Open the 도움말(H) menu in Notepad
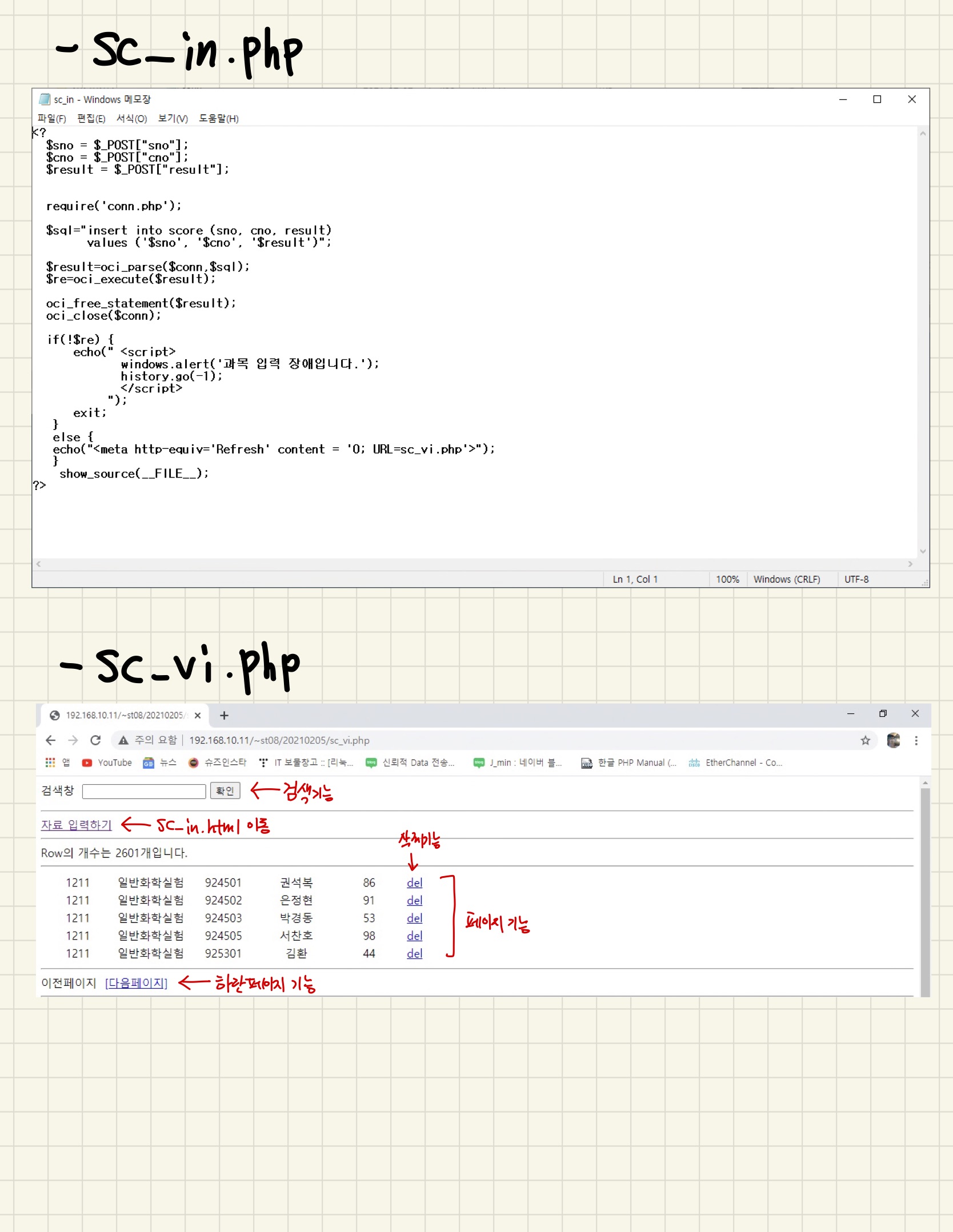This screenshot has width=953, height=1232. pos(218,119)
